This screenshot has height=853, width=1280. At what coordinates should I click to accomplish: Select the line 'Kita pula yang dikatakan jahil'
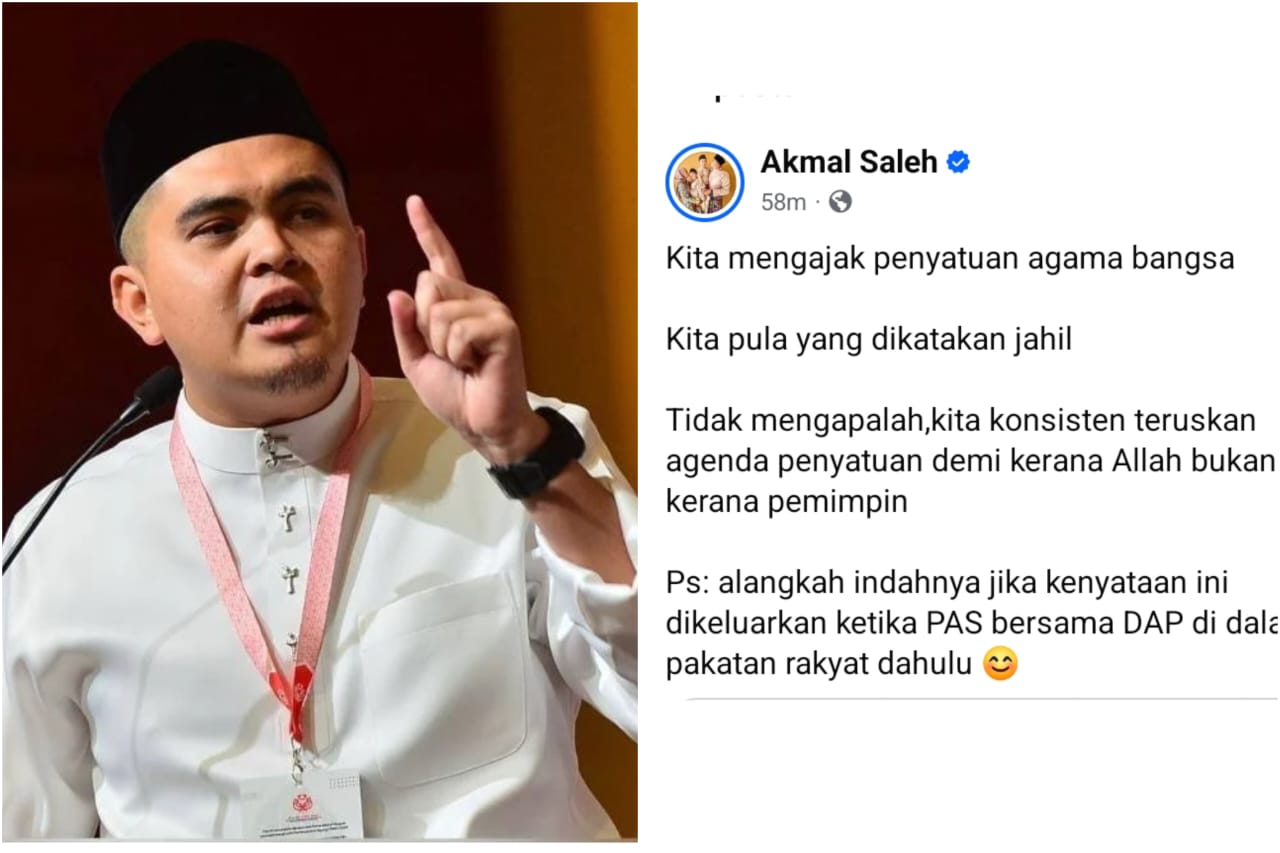click(869, 340)
